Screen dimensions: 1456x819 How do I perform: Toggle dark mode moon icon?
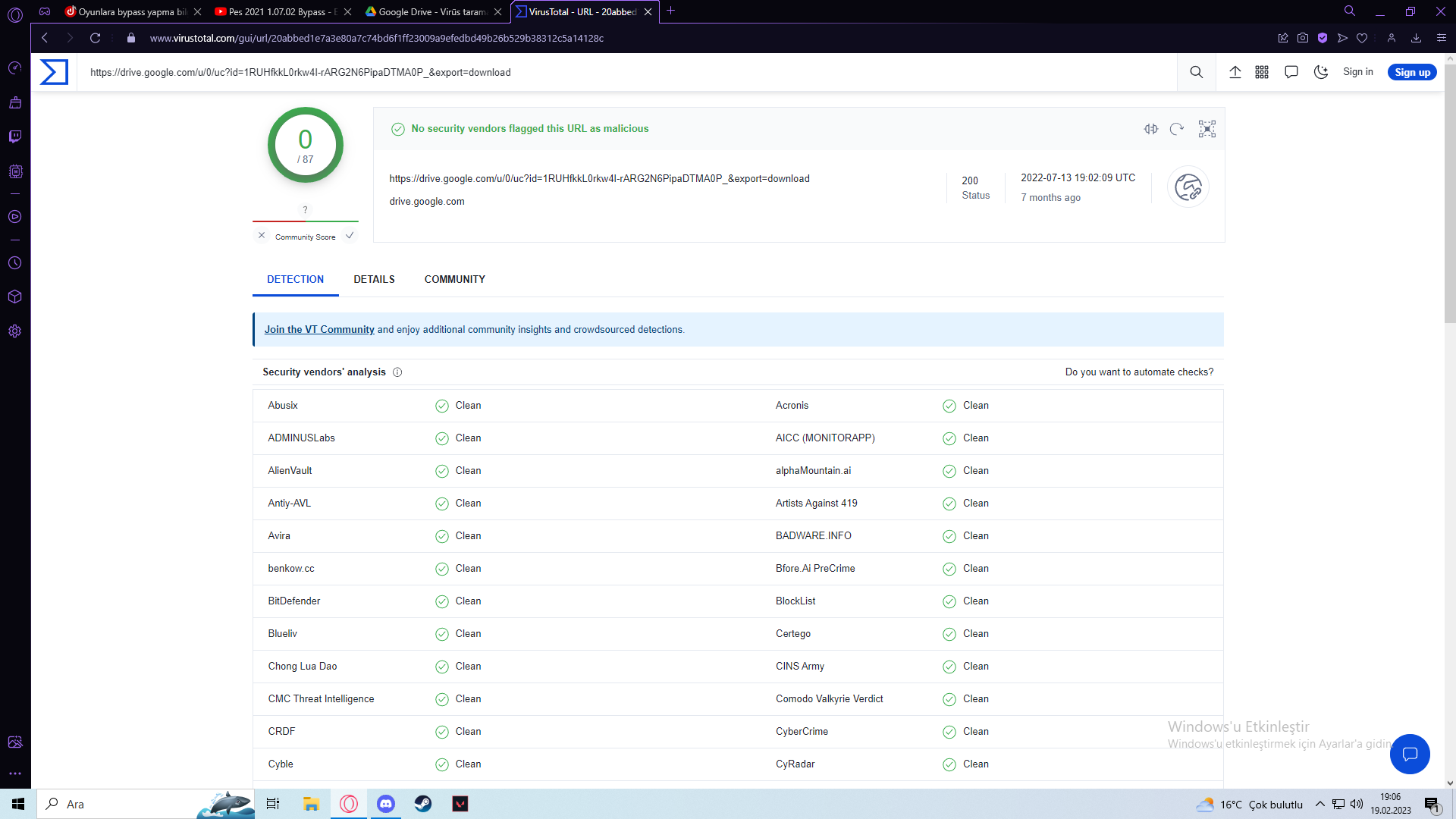[x=1321, y=72]
